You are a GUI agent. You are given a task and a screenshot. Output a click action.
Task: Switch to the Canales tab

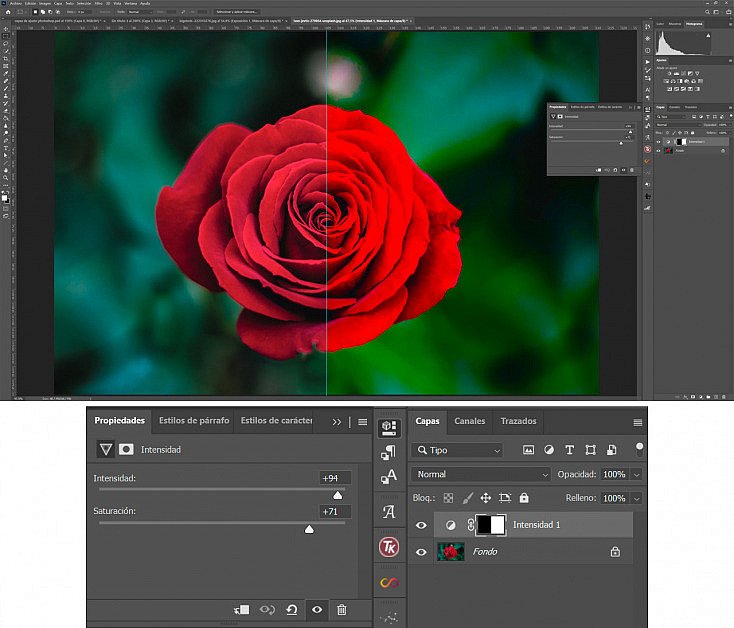(x=470, y=421)
